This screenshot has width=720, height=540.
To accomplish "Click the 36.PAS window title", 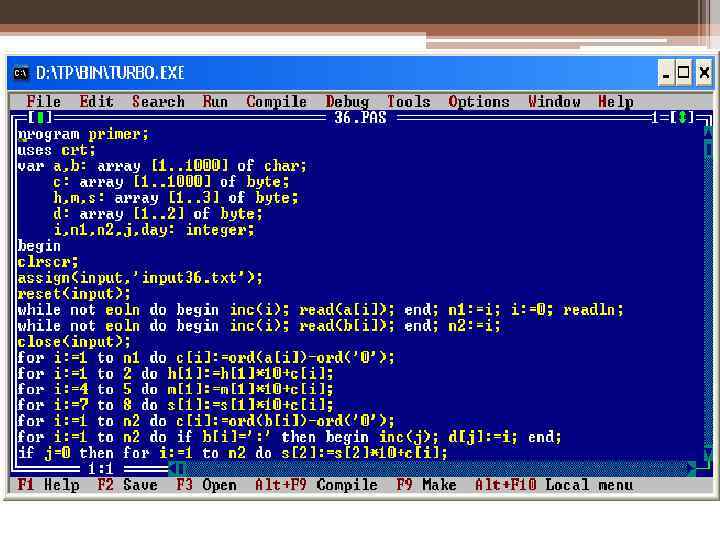I will coord(360,118).
